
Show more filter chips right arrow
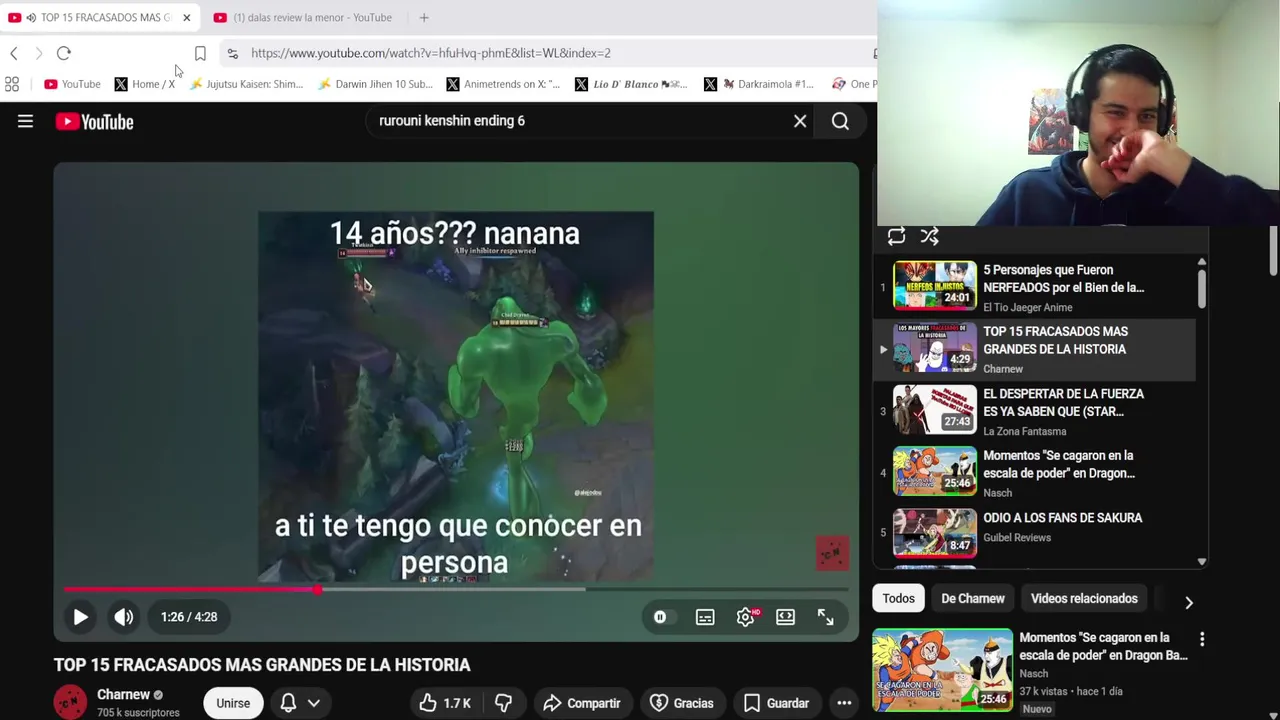point(1189,602)
